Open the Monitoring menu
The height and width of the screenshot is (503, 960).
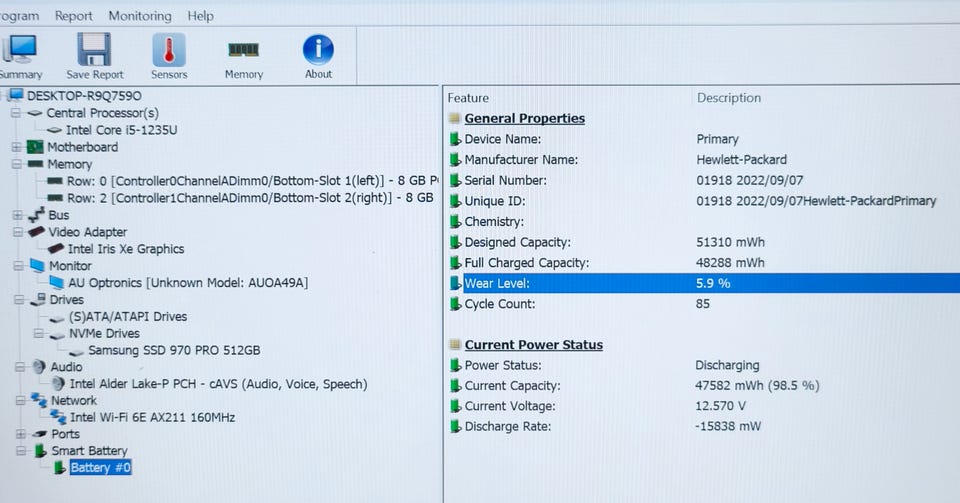click(140, 16)
